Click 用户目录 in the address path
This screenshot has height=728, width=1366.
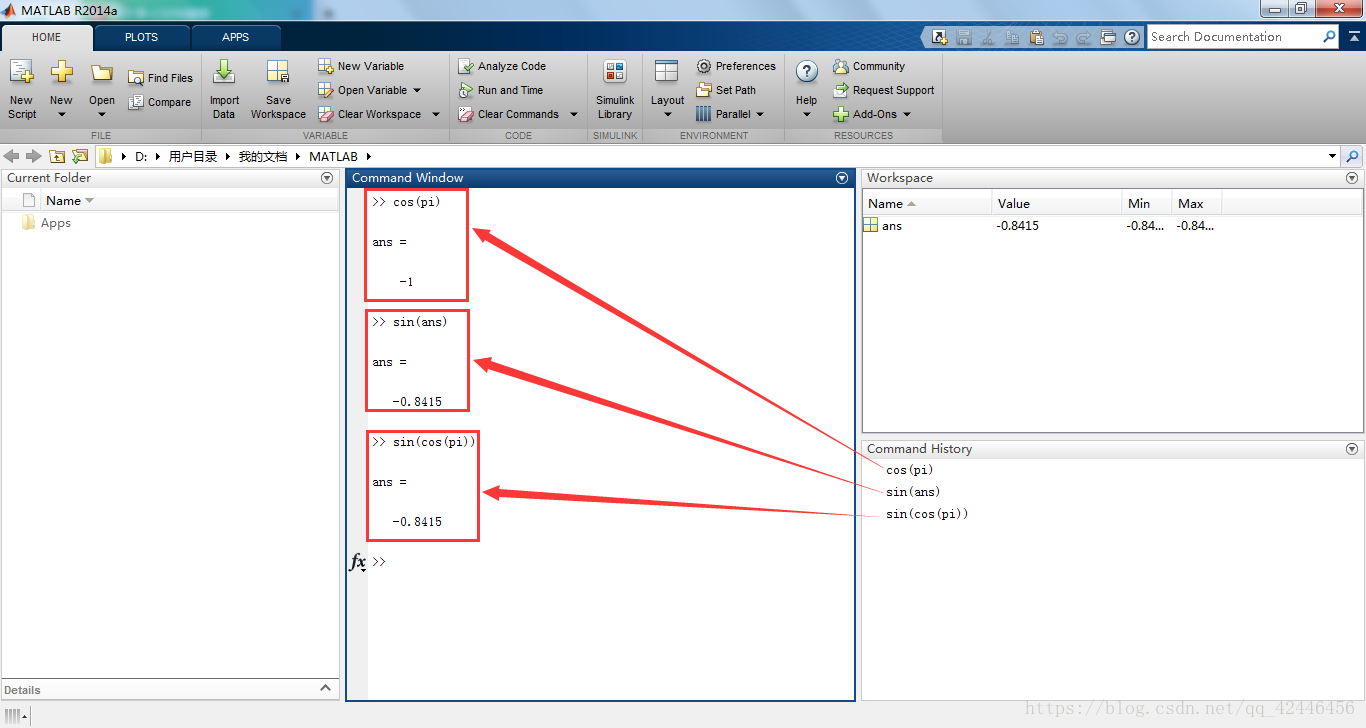pyautogui.click(x=193, y=156)
